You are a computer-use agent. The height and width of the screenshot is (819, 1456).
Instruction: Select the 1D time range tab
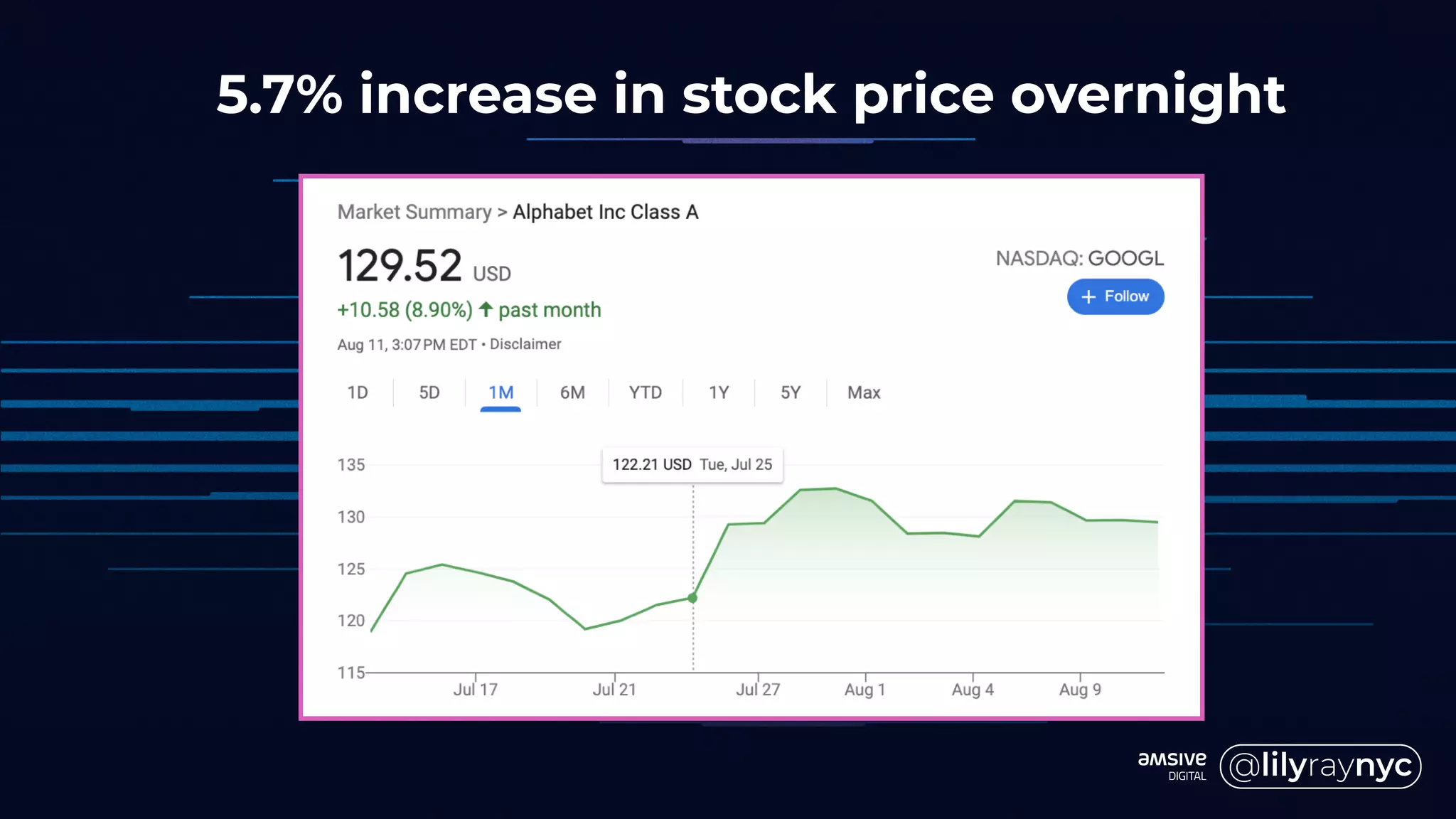pos(358,393)
